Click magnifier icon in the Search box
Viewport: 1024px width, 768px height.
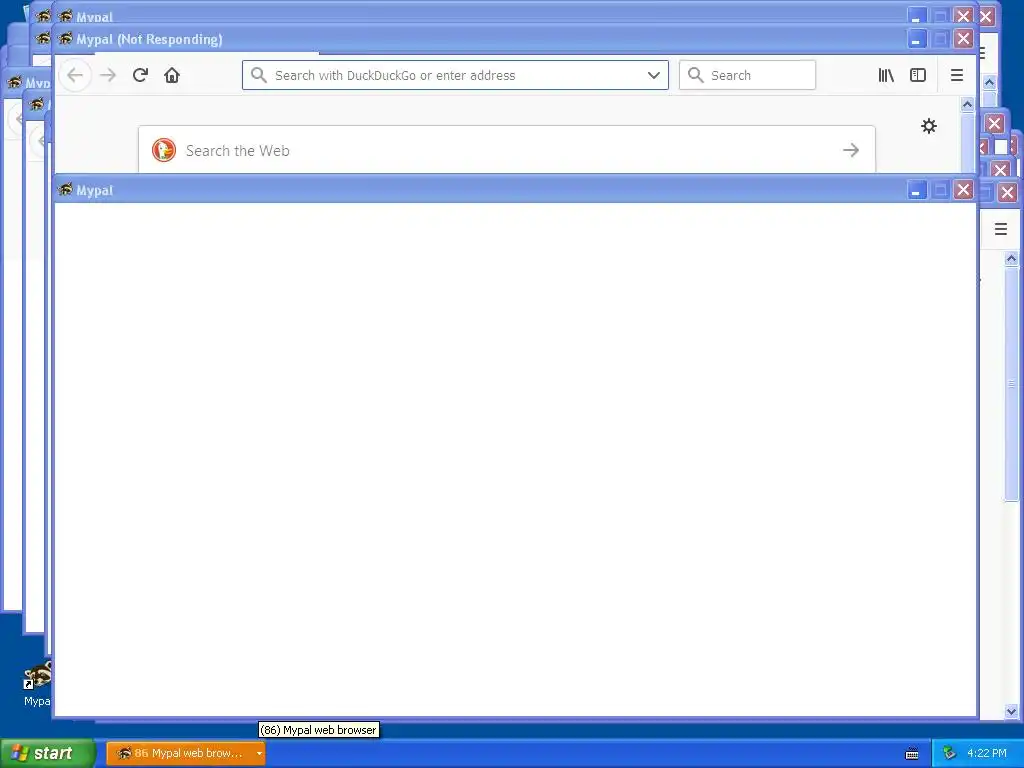pos(696,75)
